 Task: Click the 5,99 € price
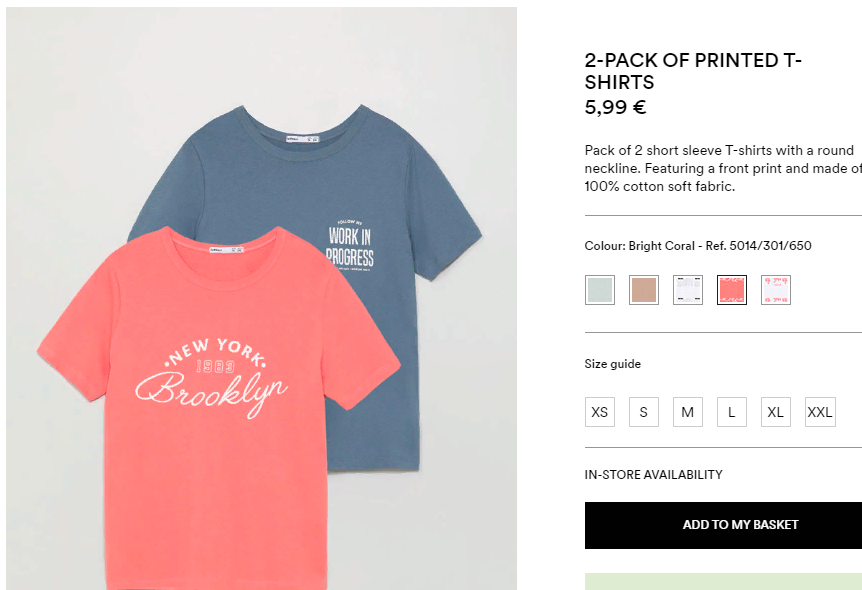click(615, 108)
